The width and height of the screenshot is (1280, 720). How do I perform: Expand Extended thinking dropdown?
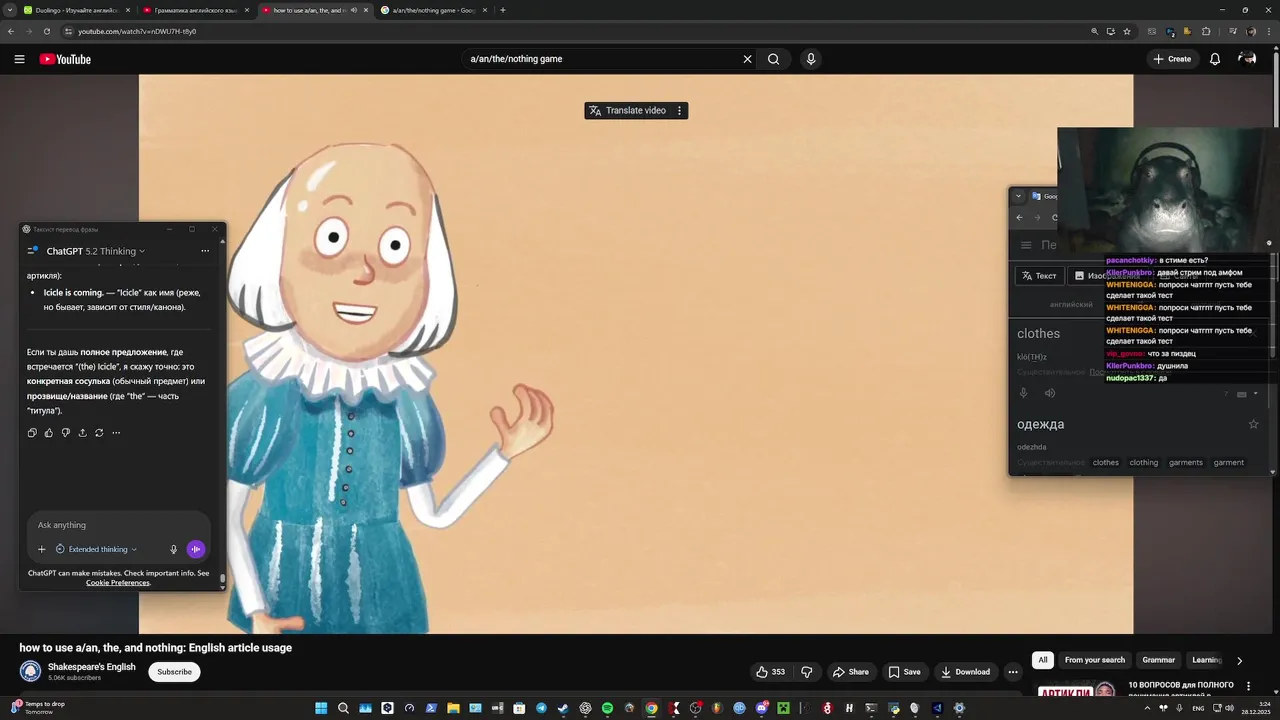pyautogui.click(x=96, y=549)
